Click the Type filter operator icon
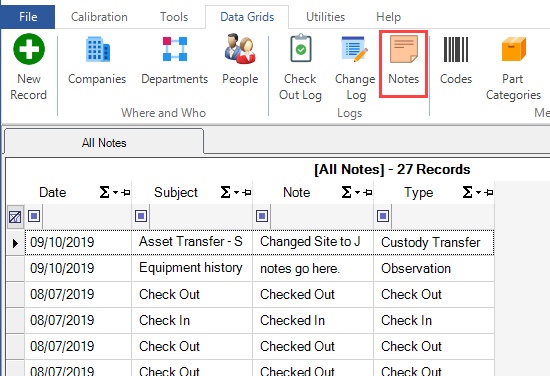The width and height of the screenshot is (550, 376). [x=383, y=216]
